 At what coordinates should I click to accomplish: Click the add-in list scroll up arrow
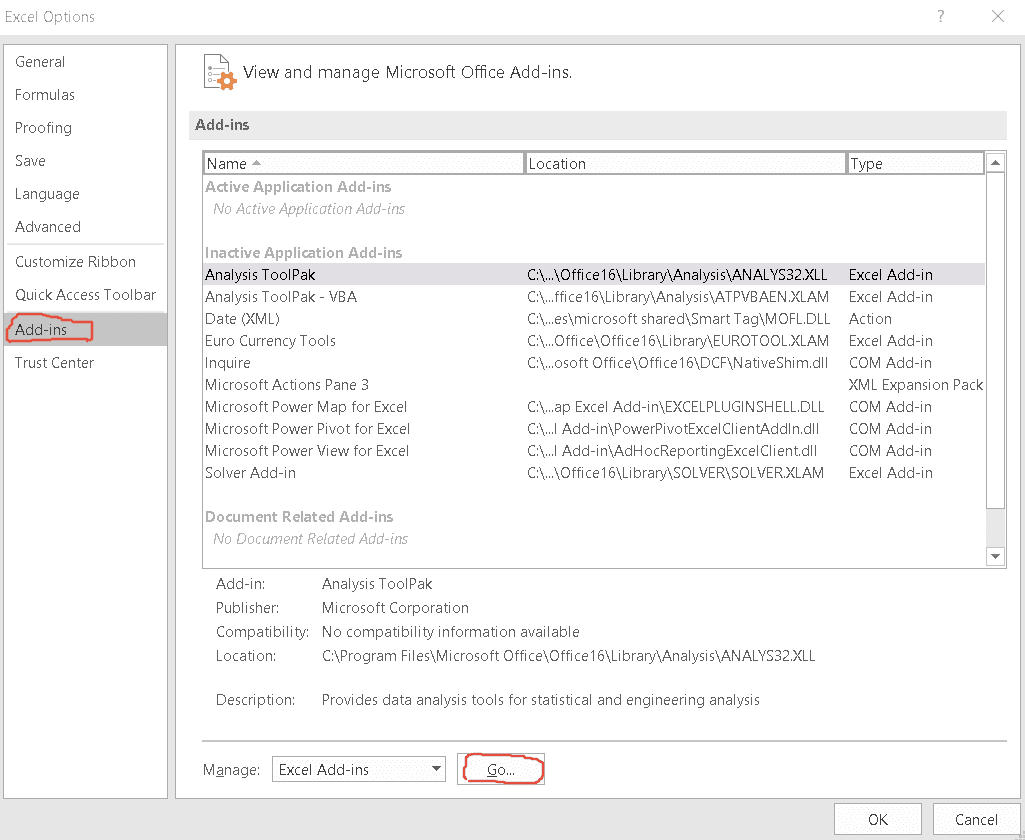[995, 162]
